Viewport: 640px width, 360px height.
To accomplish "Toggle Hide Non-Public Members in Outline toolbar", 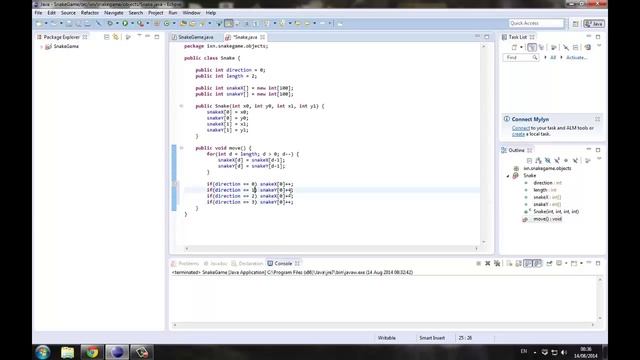I will click(x=566, y=161).
